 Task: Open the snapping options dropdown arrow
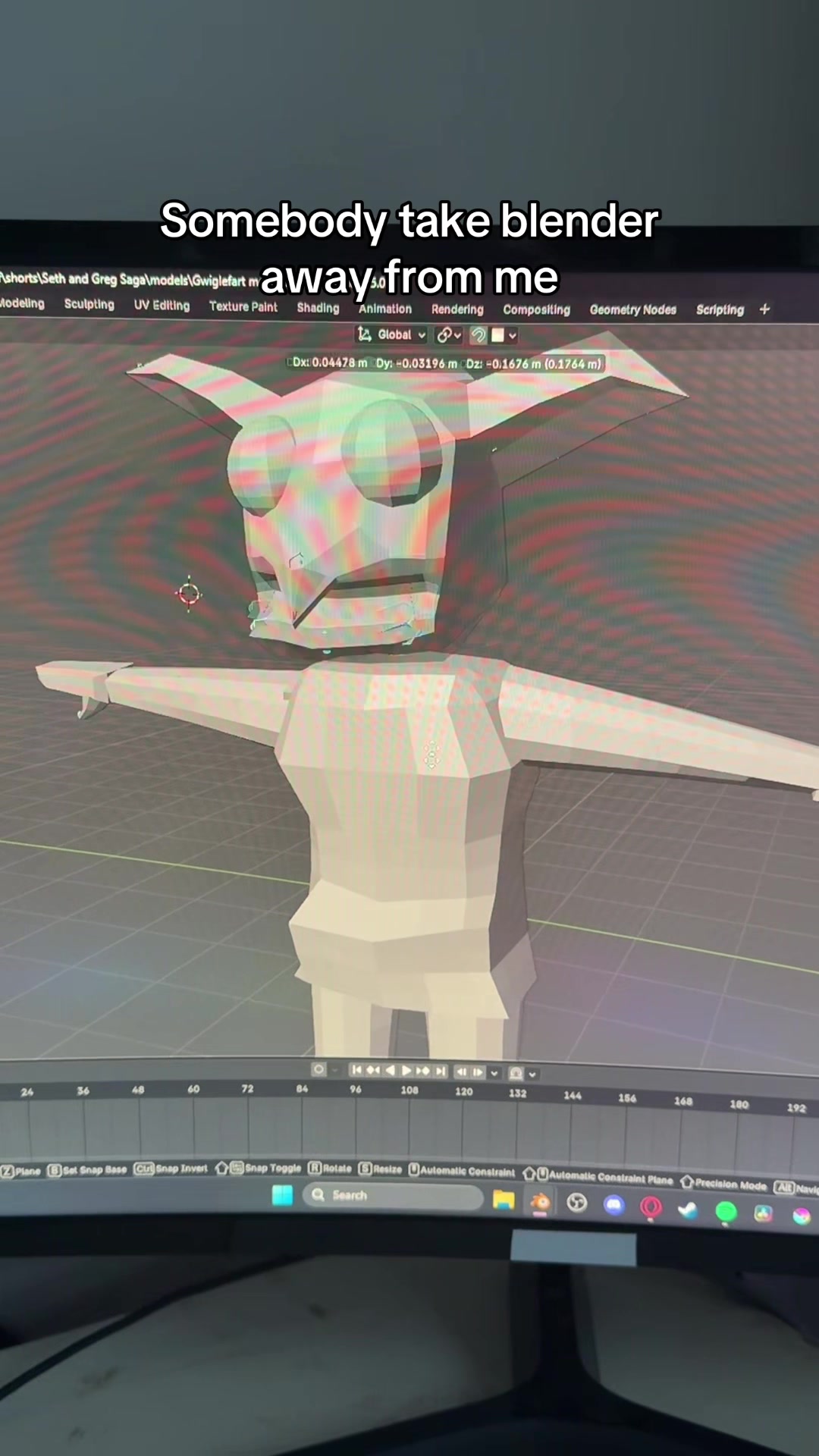(513, 335)
